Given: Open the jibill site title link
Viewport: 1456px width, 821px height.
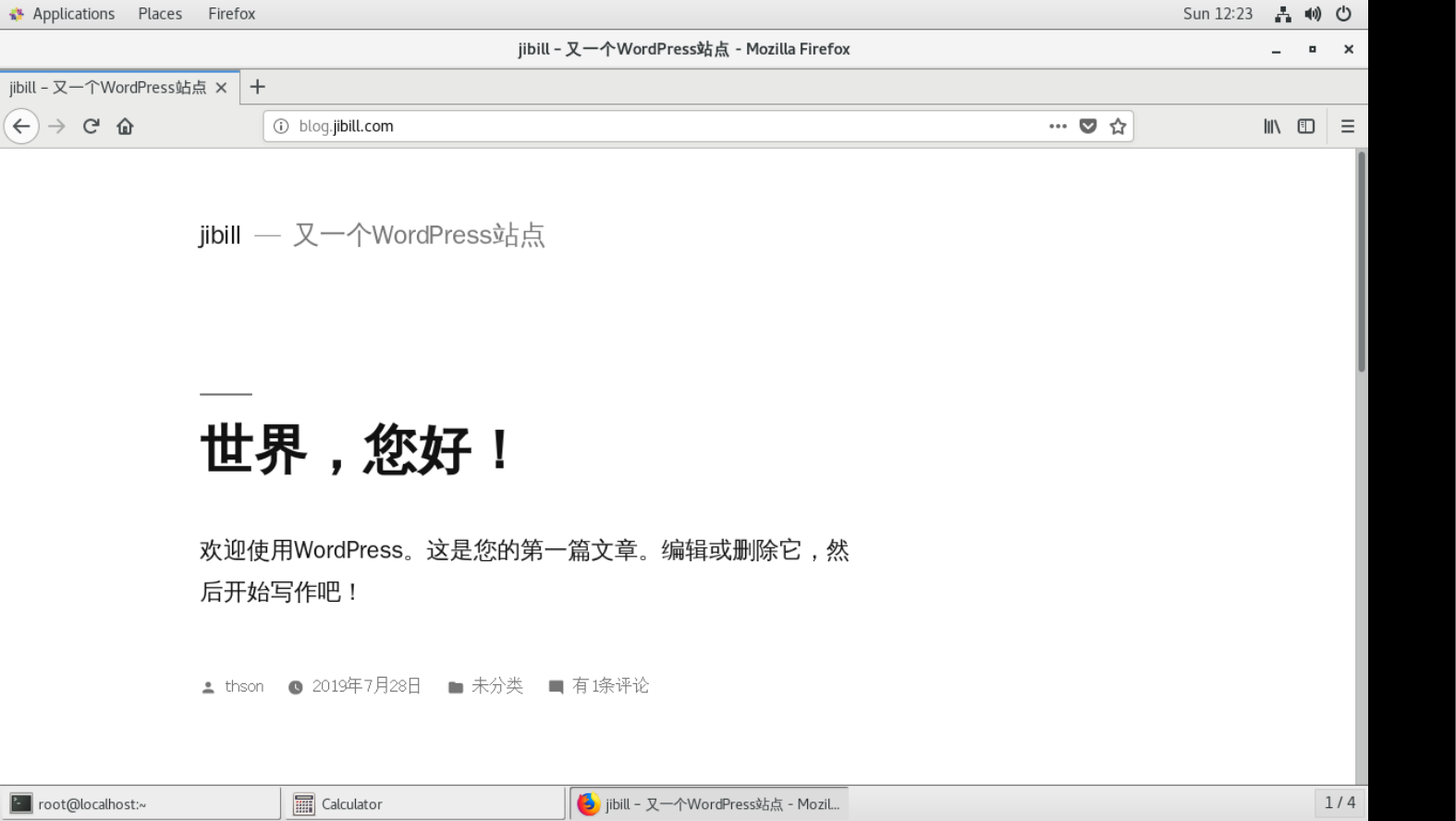Looking at the screenshot, I should 220,235.
